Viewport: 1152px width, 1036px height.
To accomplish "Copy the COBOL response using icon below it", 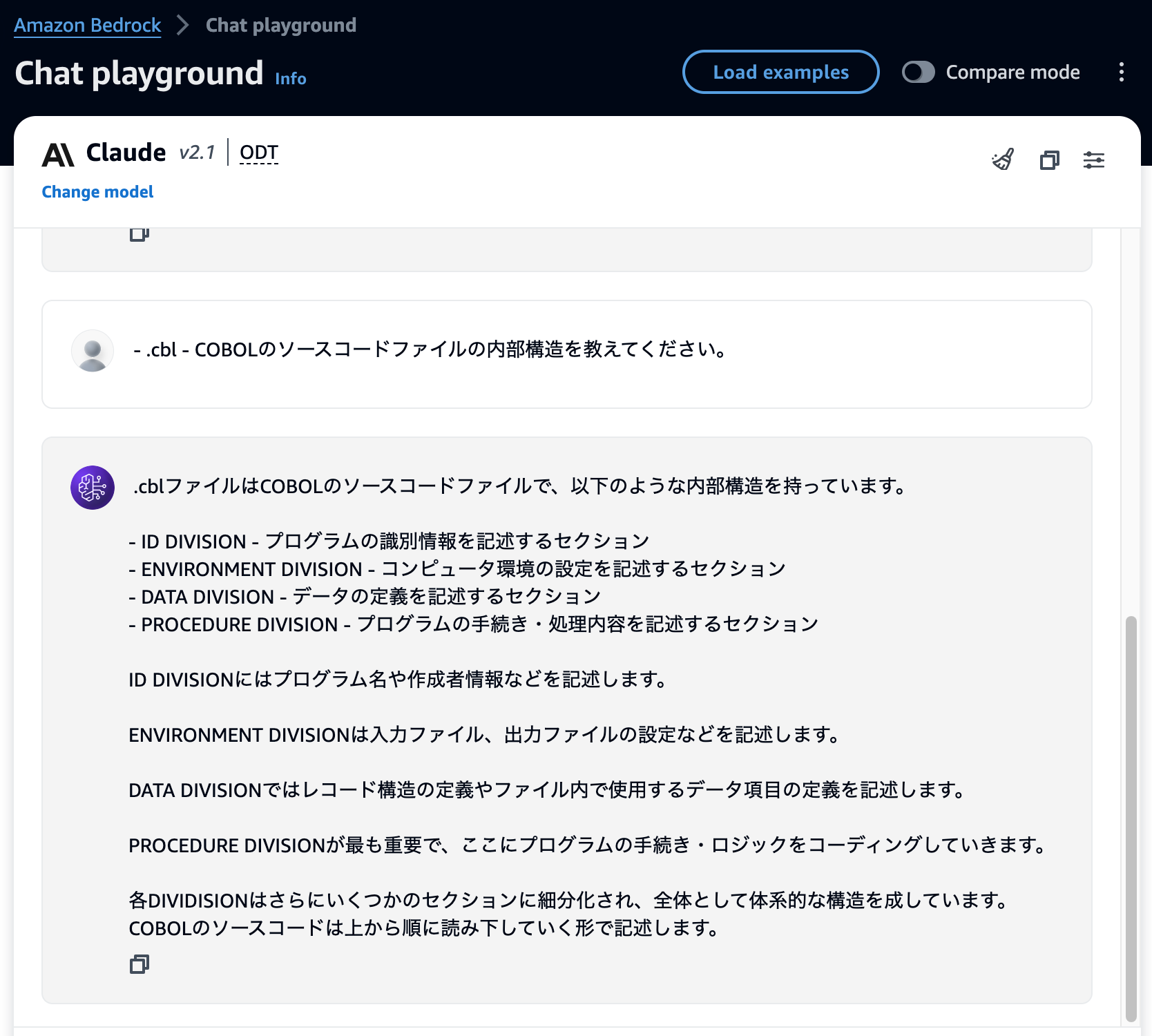I will pos(140,964).
